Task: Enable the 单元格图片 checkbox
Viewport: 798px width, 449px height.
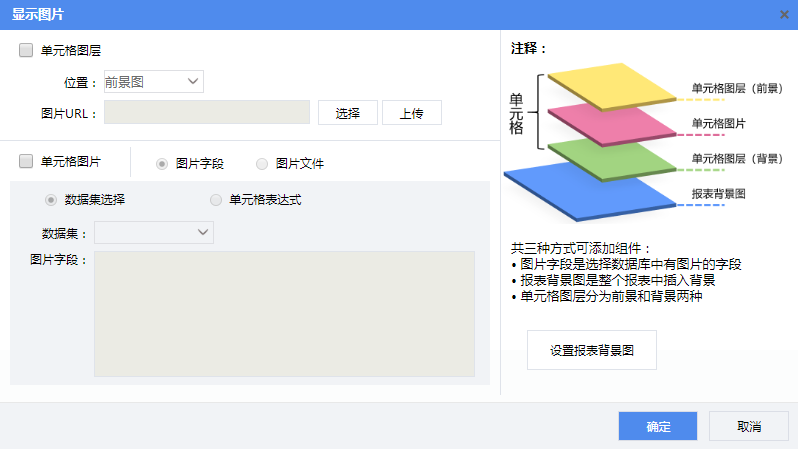Action: click(26, 161)
